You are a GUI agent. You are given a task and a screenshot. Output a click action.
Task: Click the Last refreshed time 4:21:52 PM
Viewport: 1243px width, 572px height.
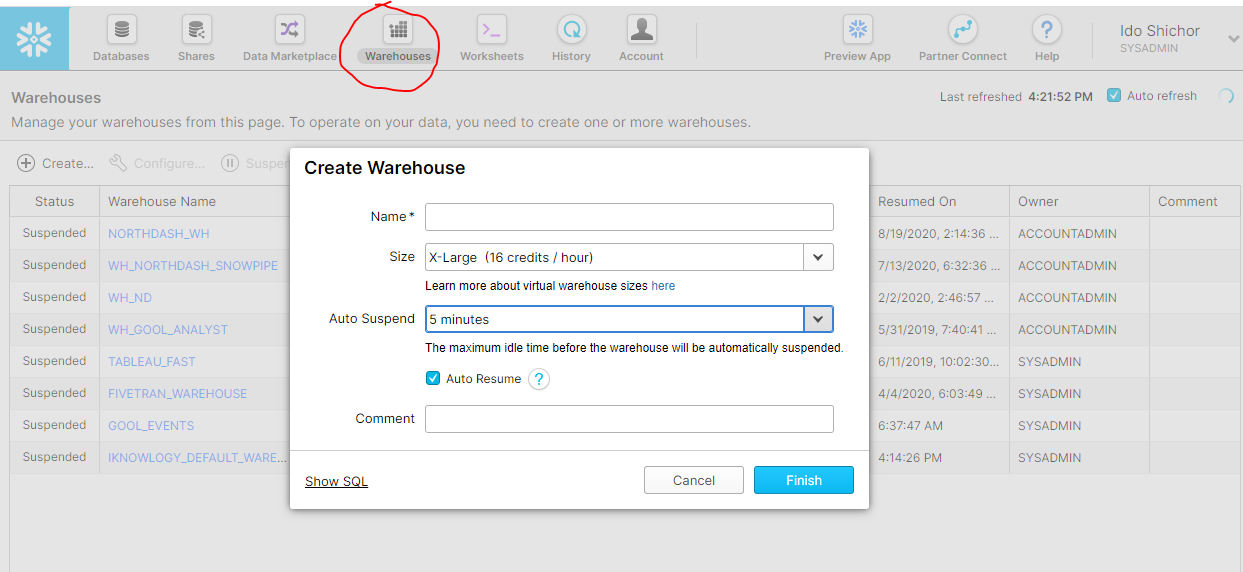tap(1060, 97)
